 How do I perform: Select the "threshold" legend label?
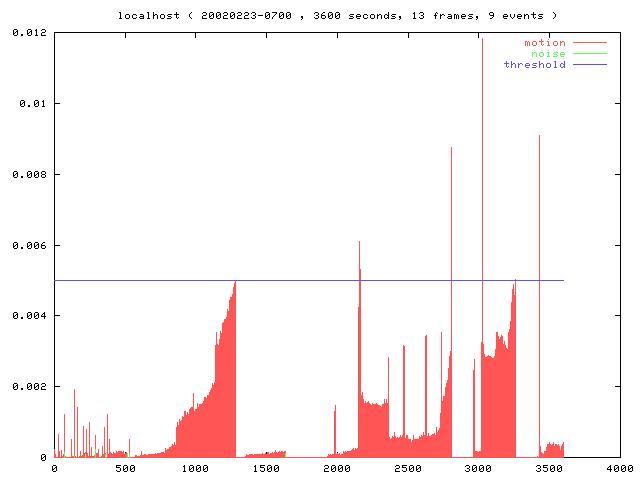pos(535,65)
